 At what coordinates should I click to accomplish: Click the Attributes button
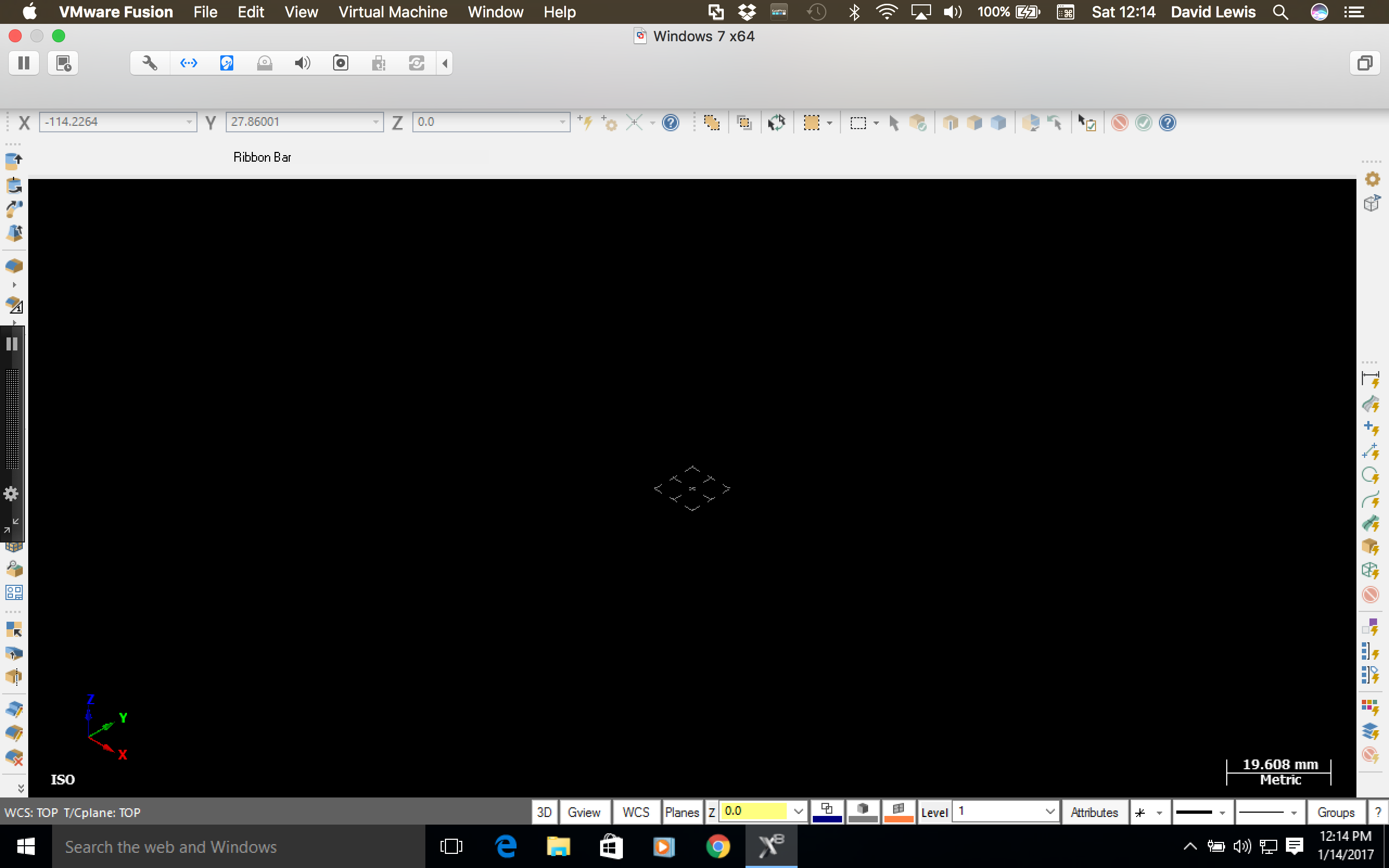pos(1094,812)
